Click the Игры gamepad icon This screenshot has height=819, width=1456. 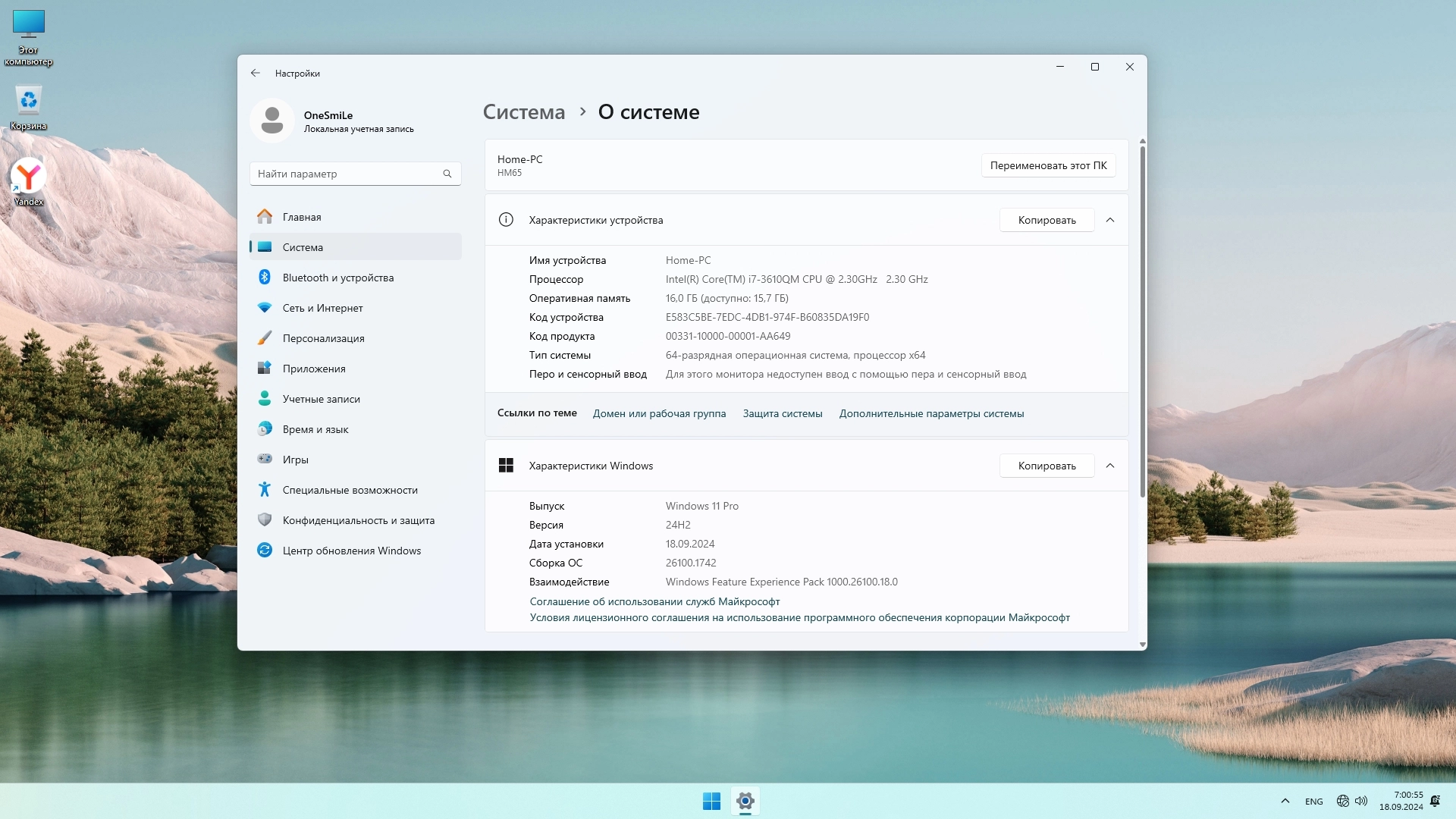coord(265,459)
